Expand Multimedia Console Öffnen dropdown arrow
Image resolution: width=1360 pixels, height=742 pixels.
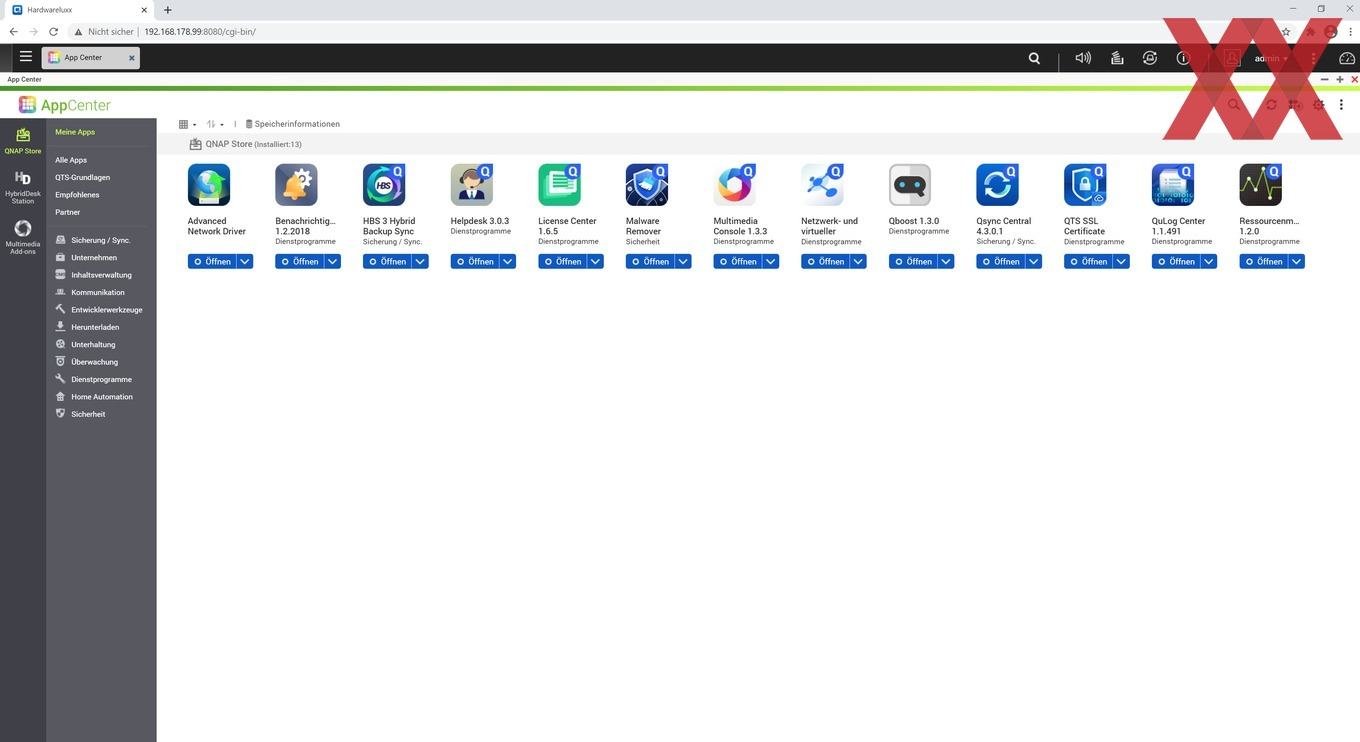(771, 261)
